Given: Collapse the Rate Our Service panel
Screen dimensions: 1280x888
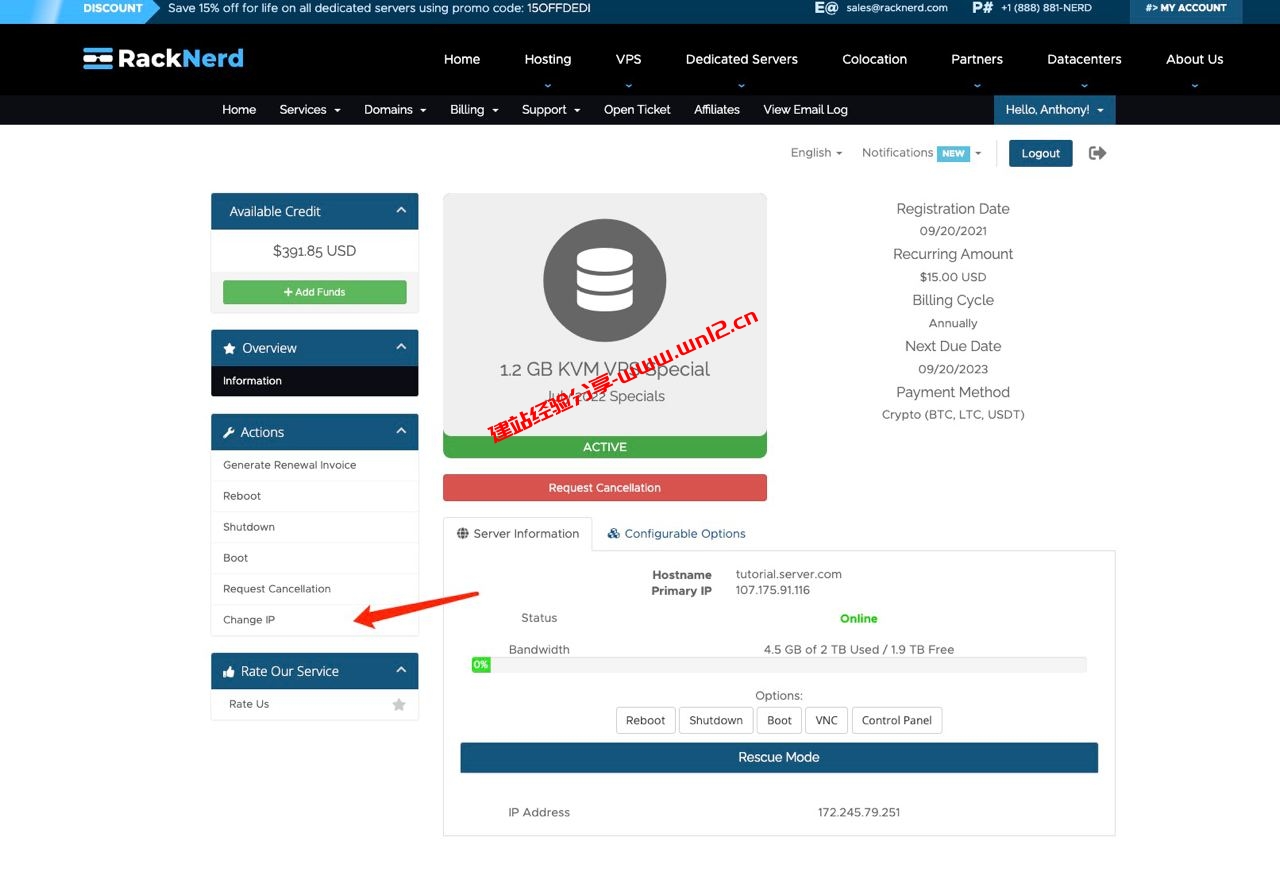Looking at the screenshot, I should tap(401, 671).
